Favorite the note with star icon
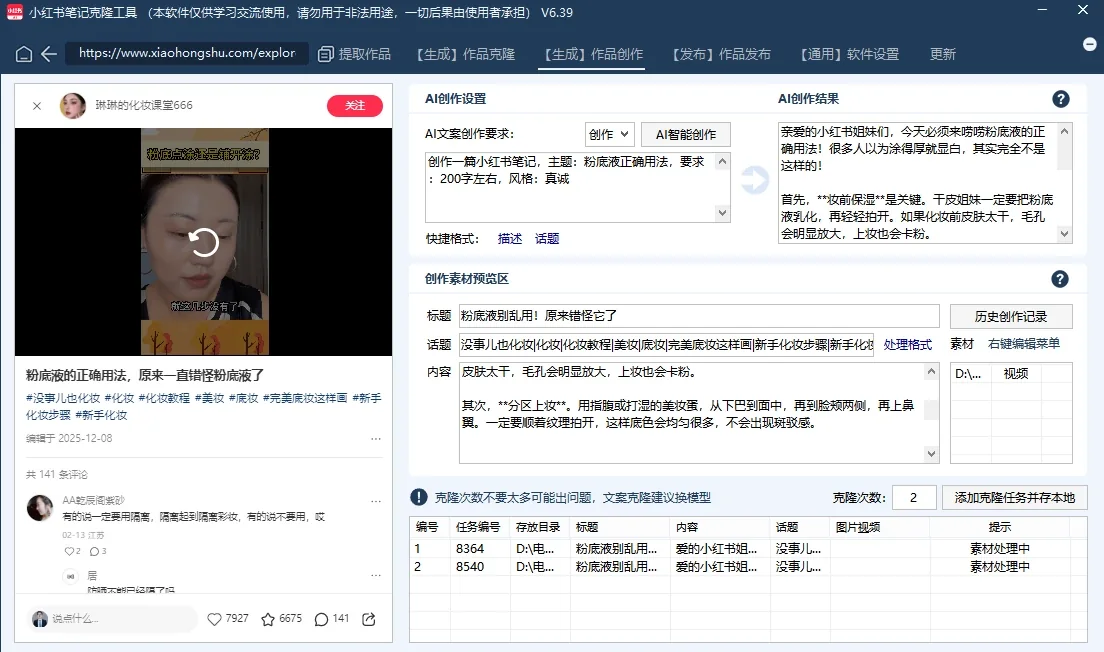Image resolution: width=1104 pixels, height=652 pixels. pos(268,619)
